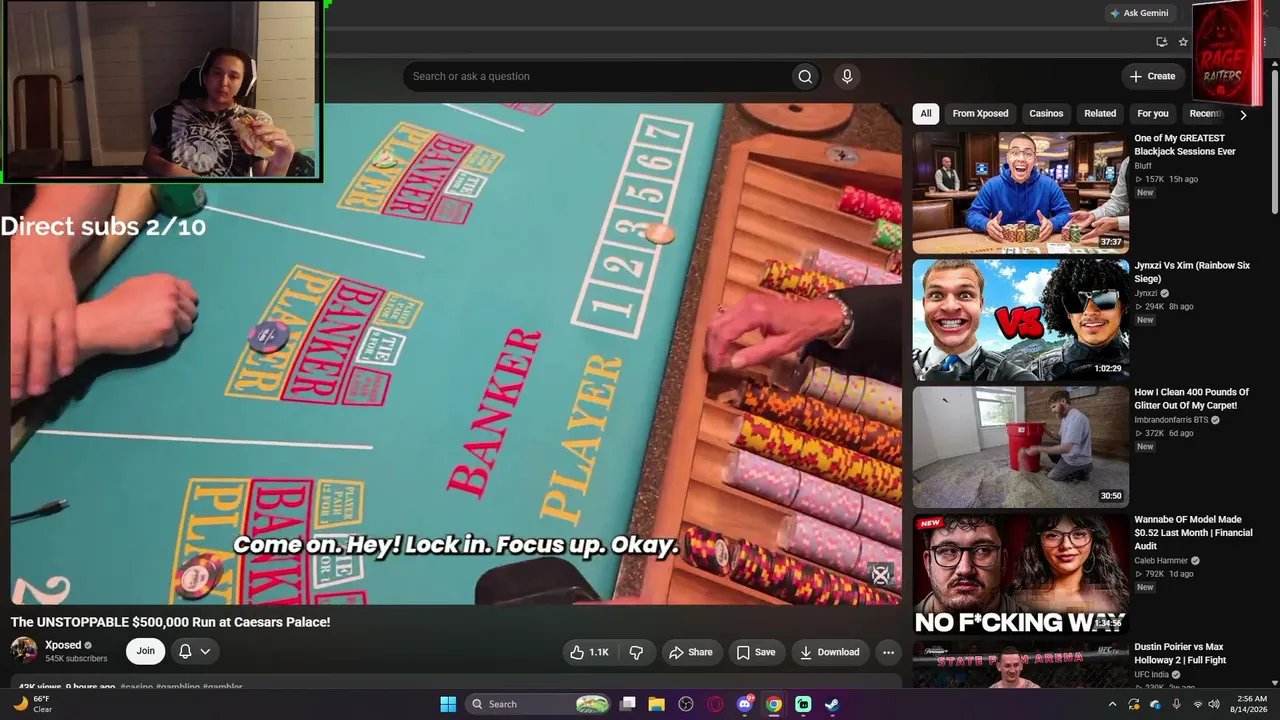1280x720 pixels.
Task: Bookmark this page with the star icon
Action: point(1183,42)
